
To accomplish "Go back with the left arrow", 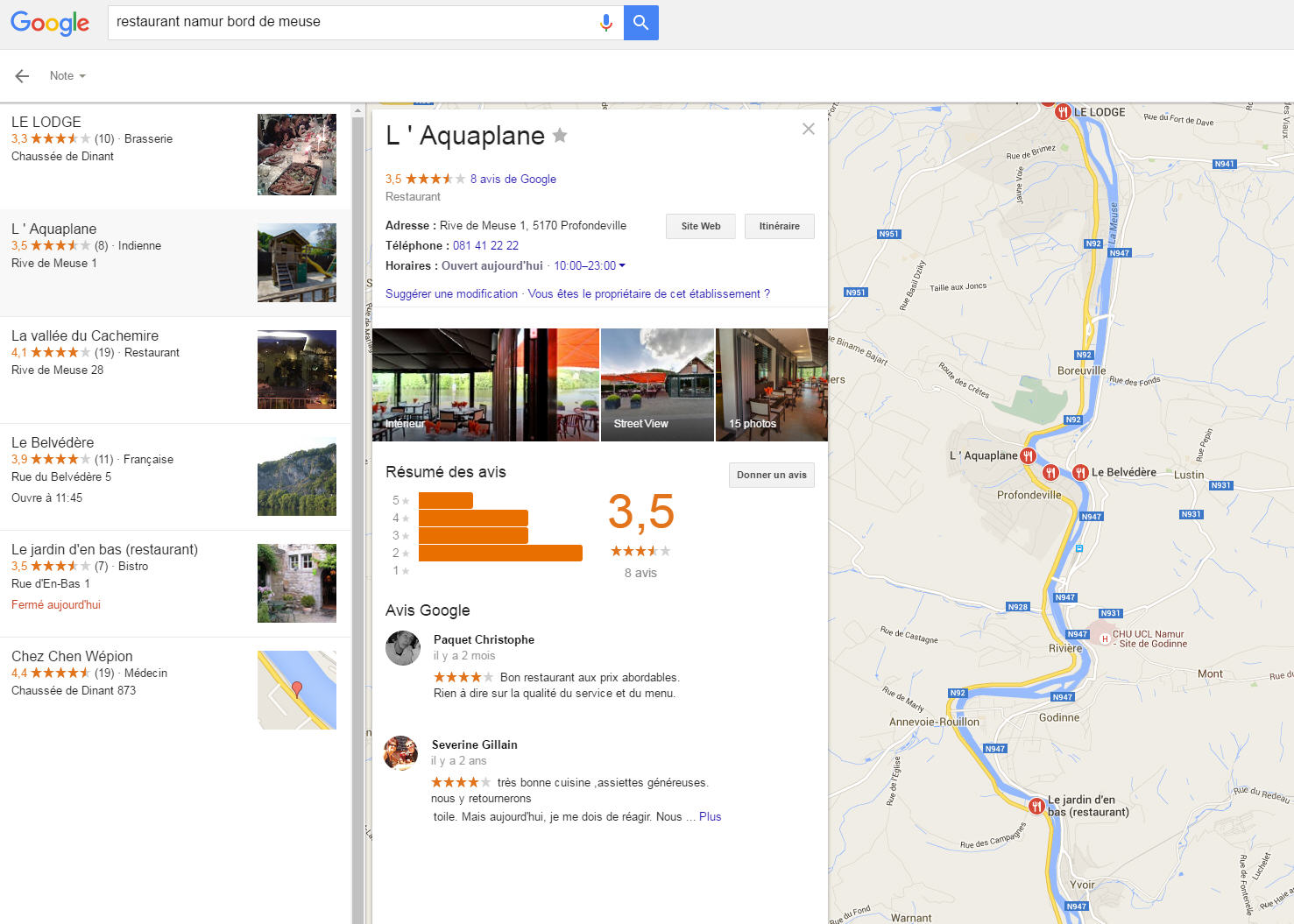I will coord(23,76).
